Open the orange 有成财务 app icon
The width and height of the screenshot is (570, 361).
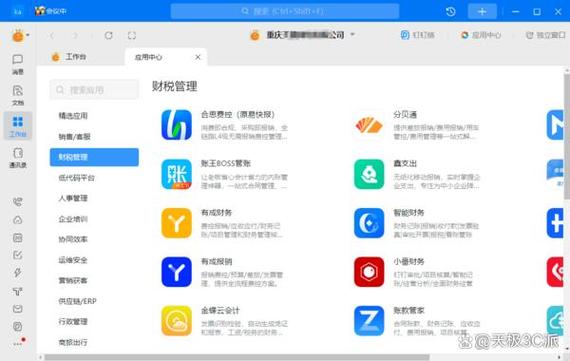[x=176, y=223]
